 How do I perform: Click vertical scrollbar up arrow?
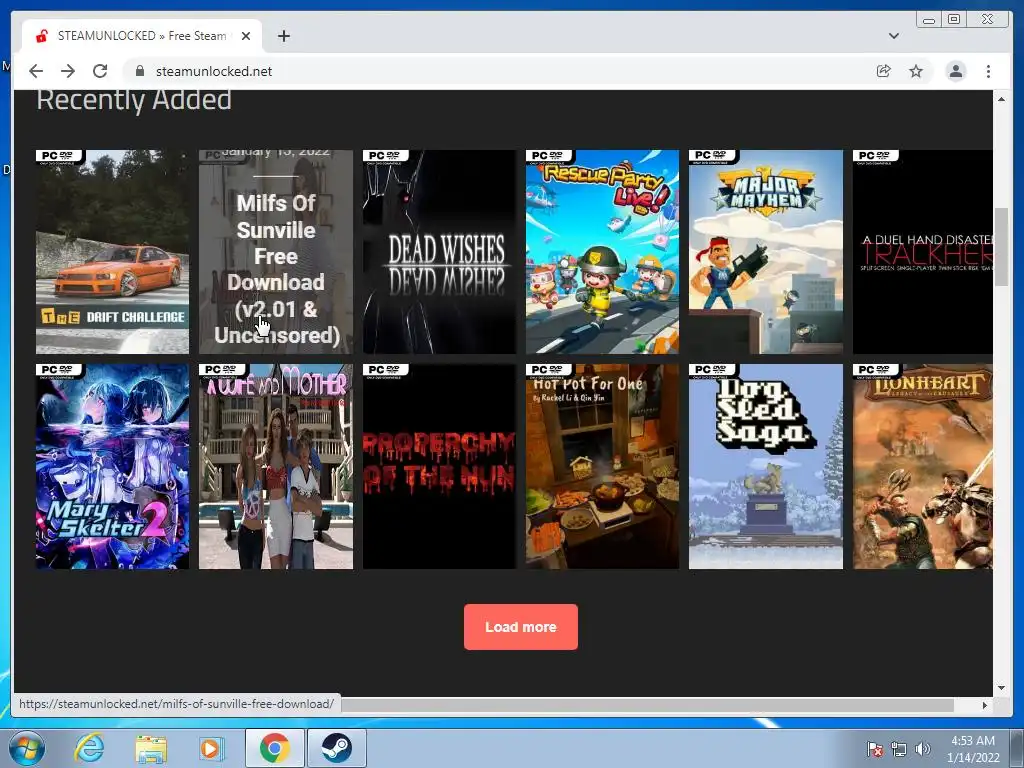coord(1001,99)
